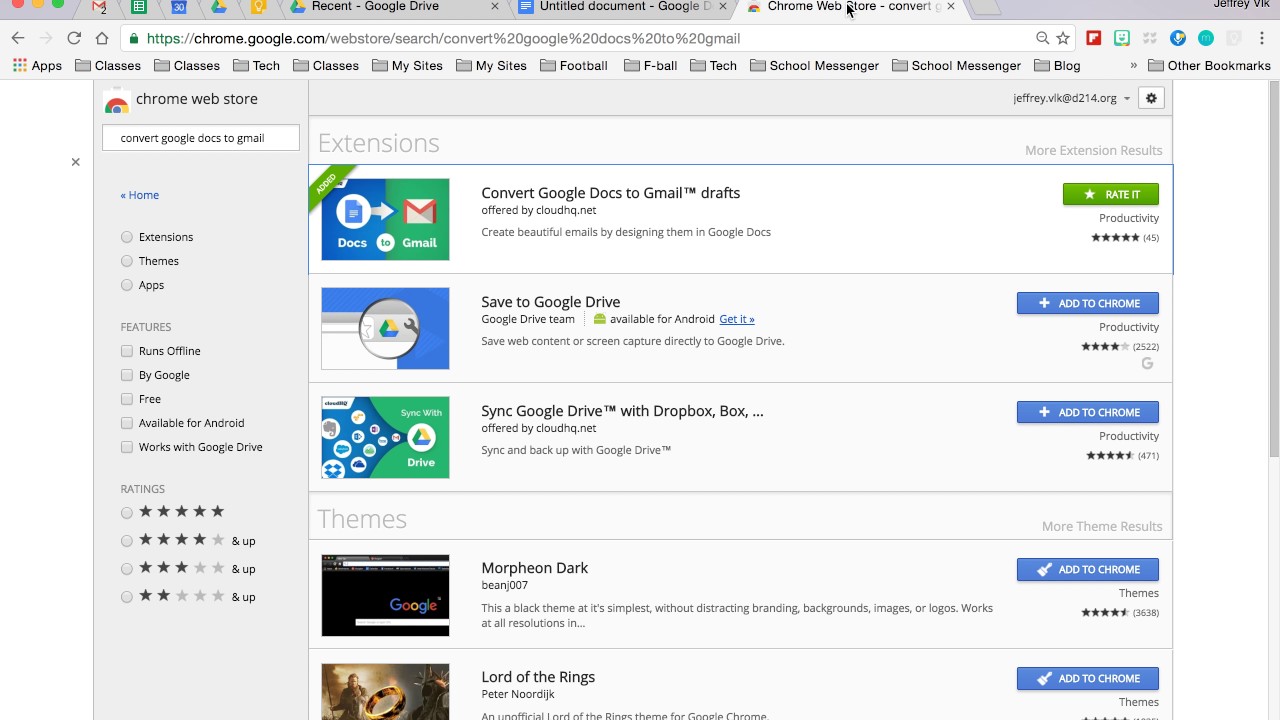Click the green Android icon near 'available for Android'
The image size is (1280, 720).
[600, 319]
